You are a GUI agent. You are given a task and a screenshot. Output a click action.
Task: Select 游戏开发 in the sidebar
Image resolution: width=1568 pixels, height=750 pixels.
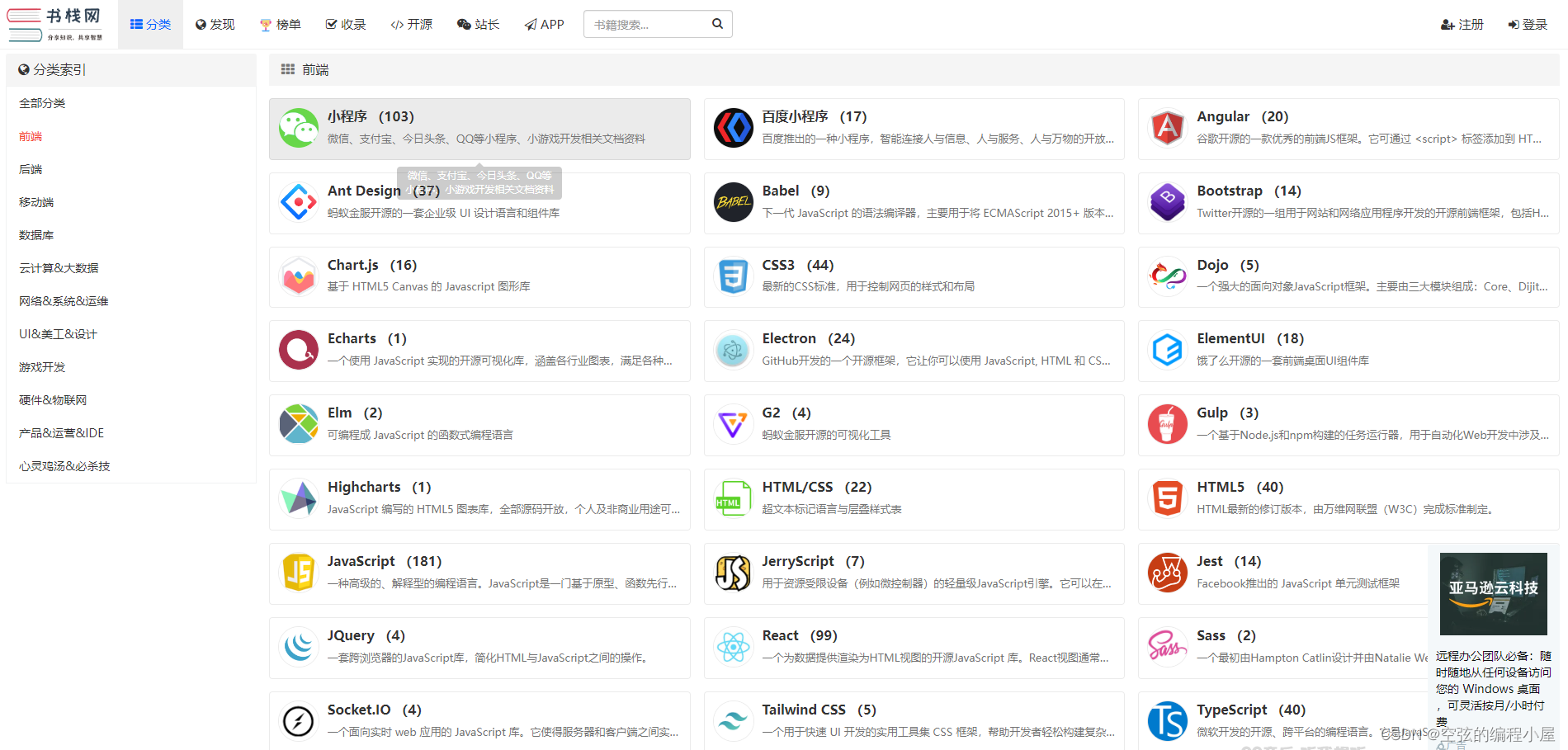point(42,367)
